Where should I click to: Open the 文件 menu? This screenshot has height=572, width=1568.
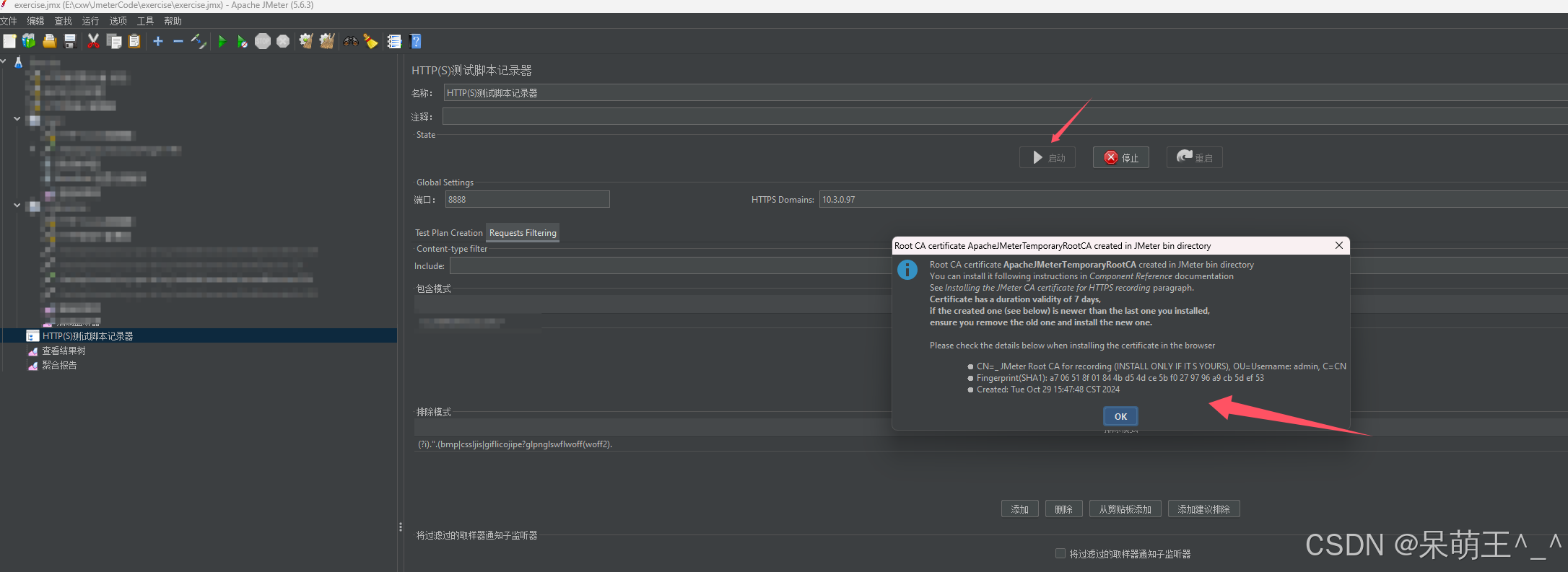point(8,21)
